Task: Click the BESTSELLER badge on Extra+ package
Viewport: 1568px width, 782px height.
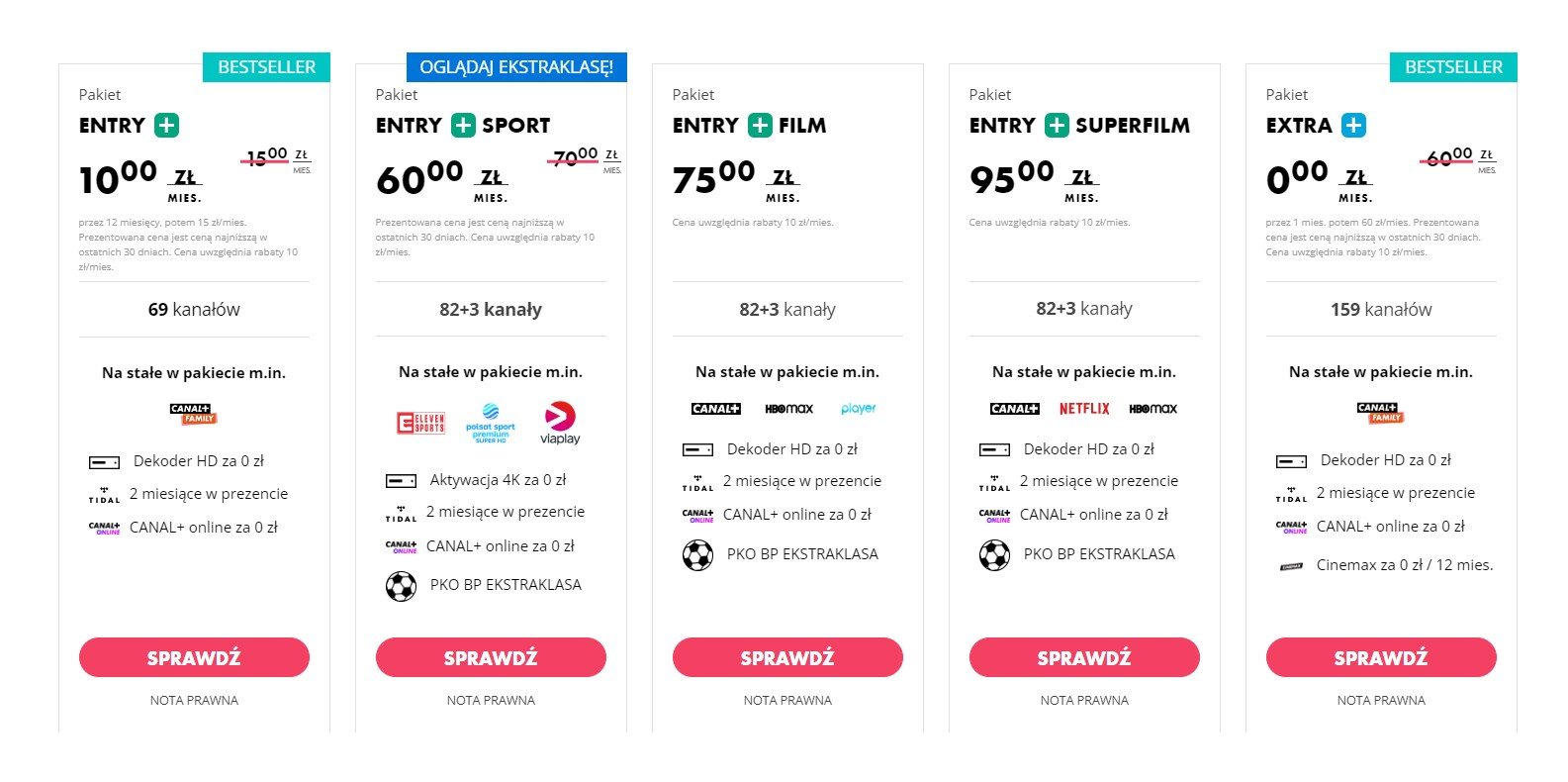Action: pos(1453,67)
